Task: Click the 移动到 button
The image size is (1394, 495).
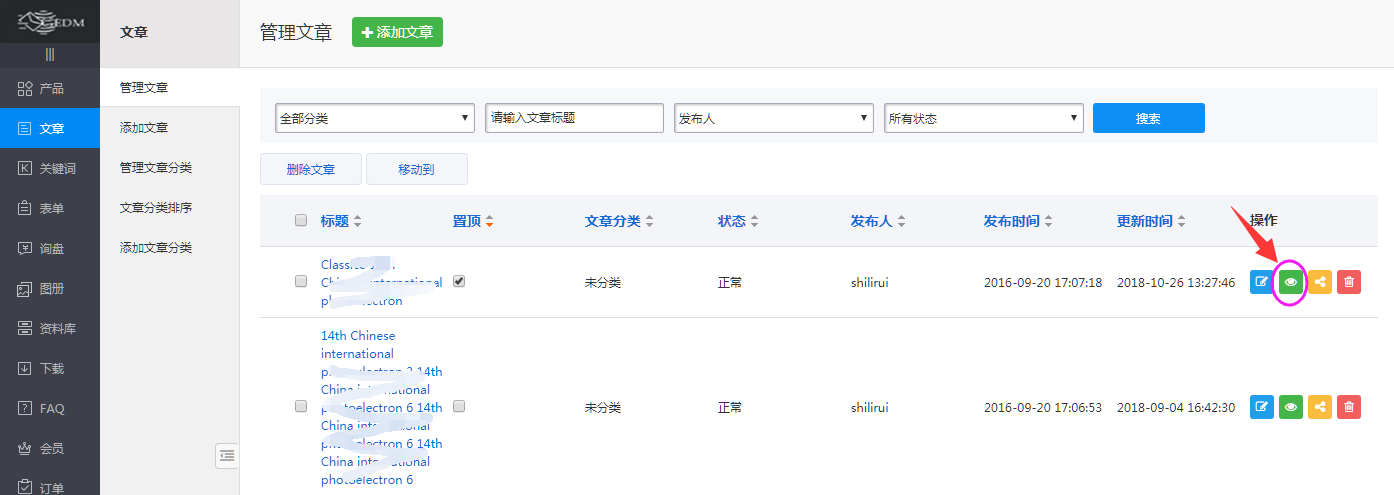Action: [417, 170]
